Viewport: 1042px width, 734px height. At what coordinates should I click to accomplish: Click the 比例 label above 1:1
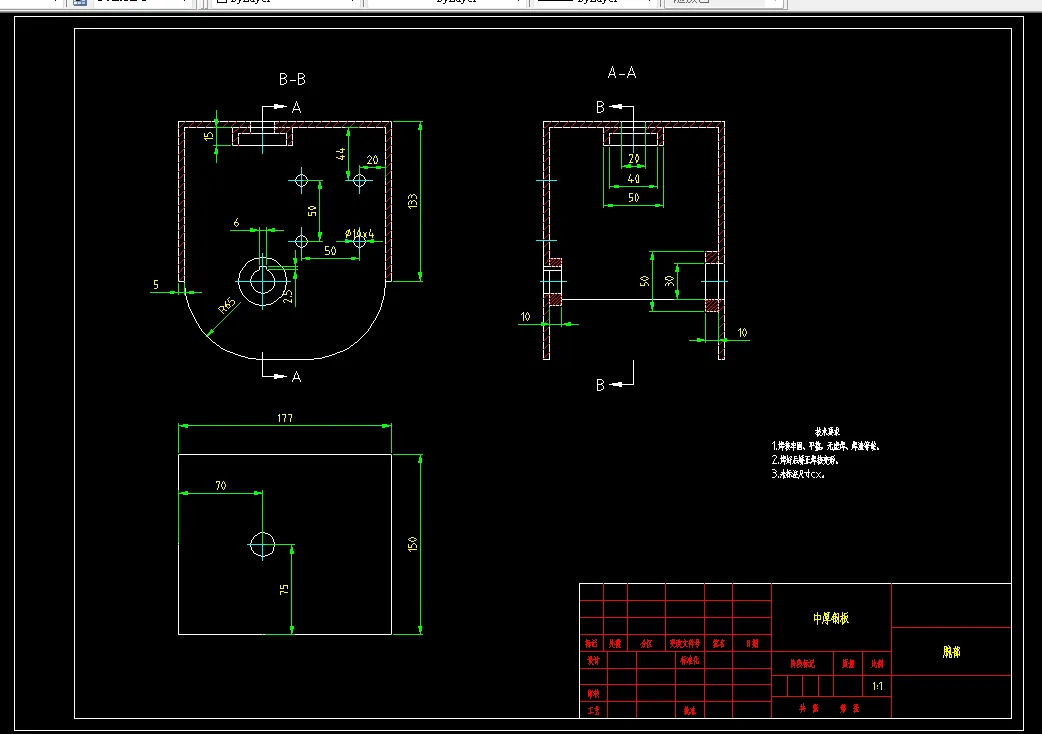(x=877, y=664)
